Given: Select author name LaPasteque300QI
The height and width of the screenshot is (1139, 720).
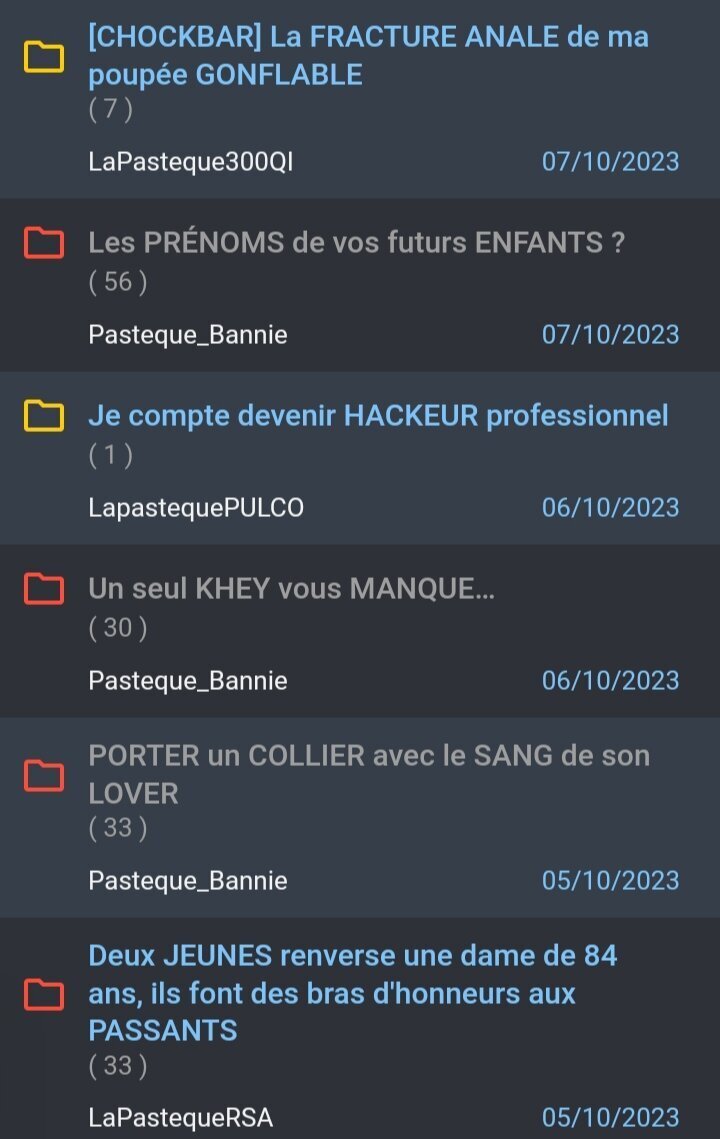Looking at the screenshot, I should pyautogui.click(x=191, y=161).
